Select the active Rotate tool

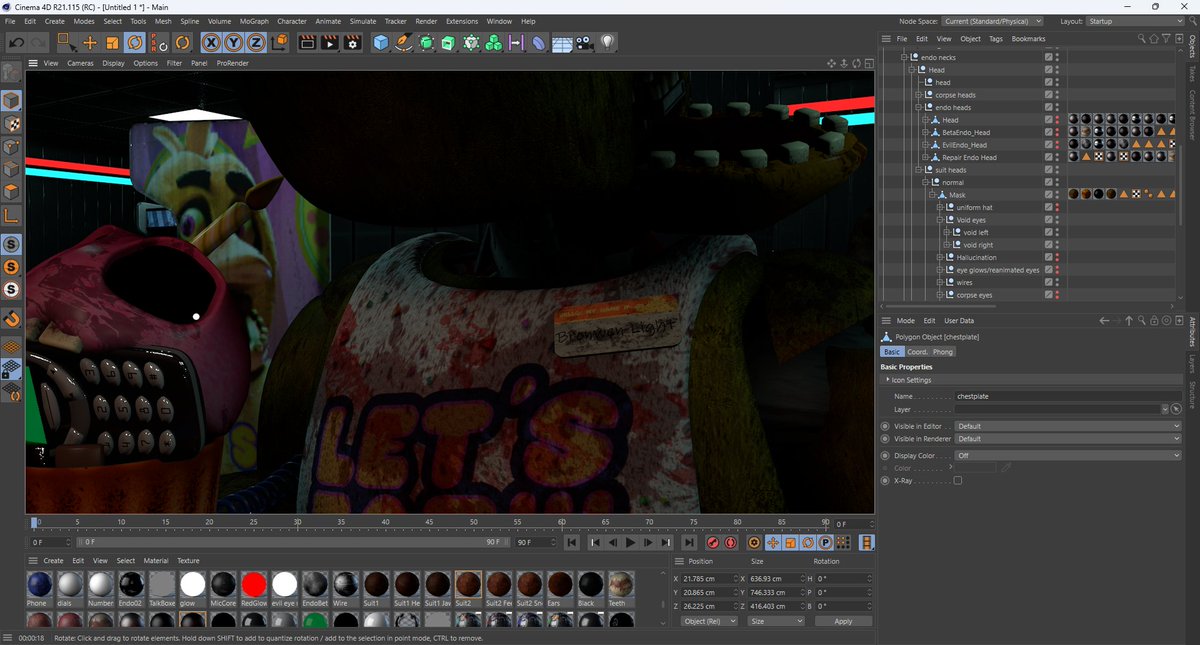tap(135, 42)
